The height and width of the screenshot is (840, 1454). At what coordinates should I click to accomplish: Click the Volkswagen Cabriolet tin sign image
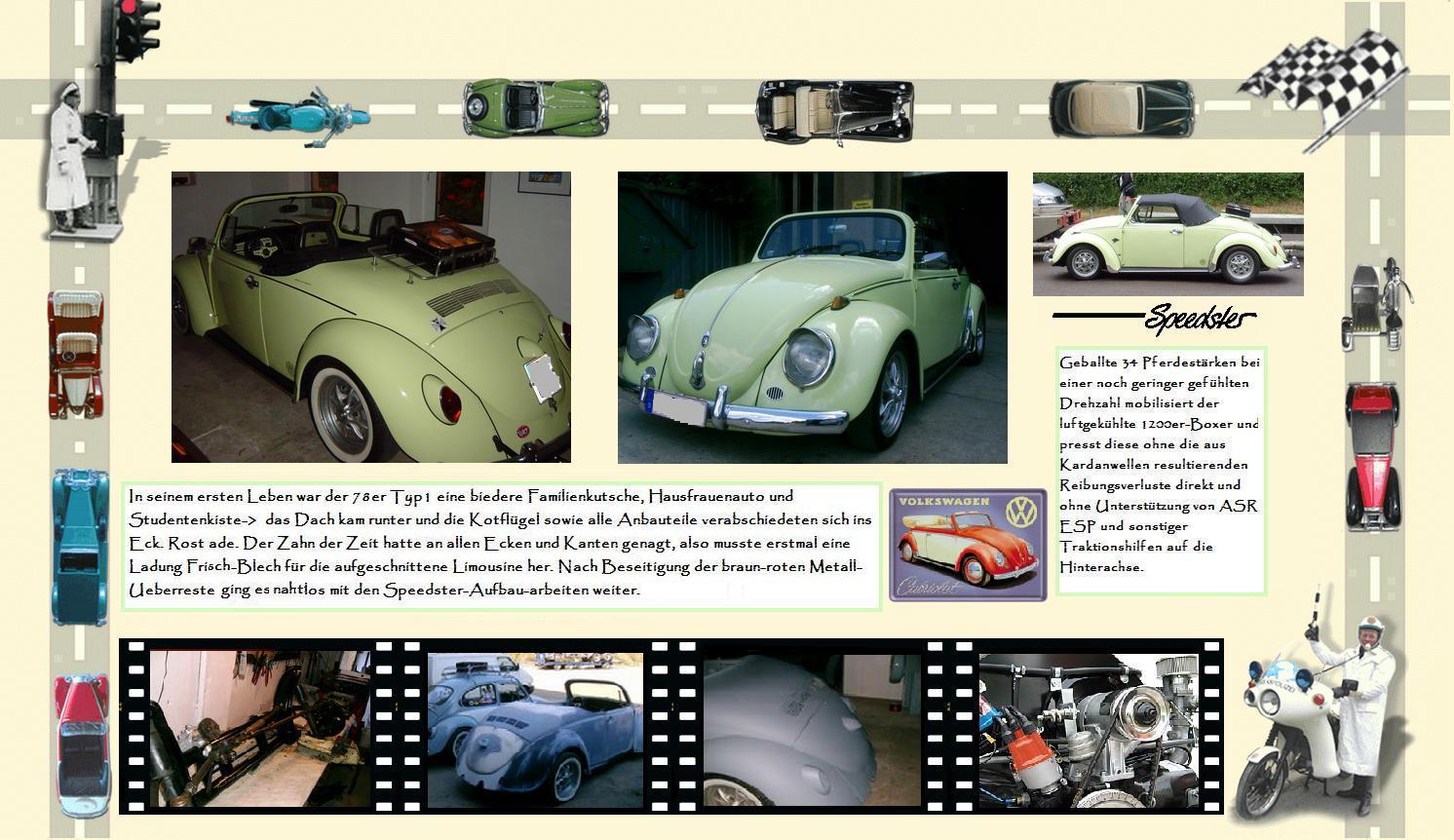pos(968,545)
